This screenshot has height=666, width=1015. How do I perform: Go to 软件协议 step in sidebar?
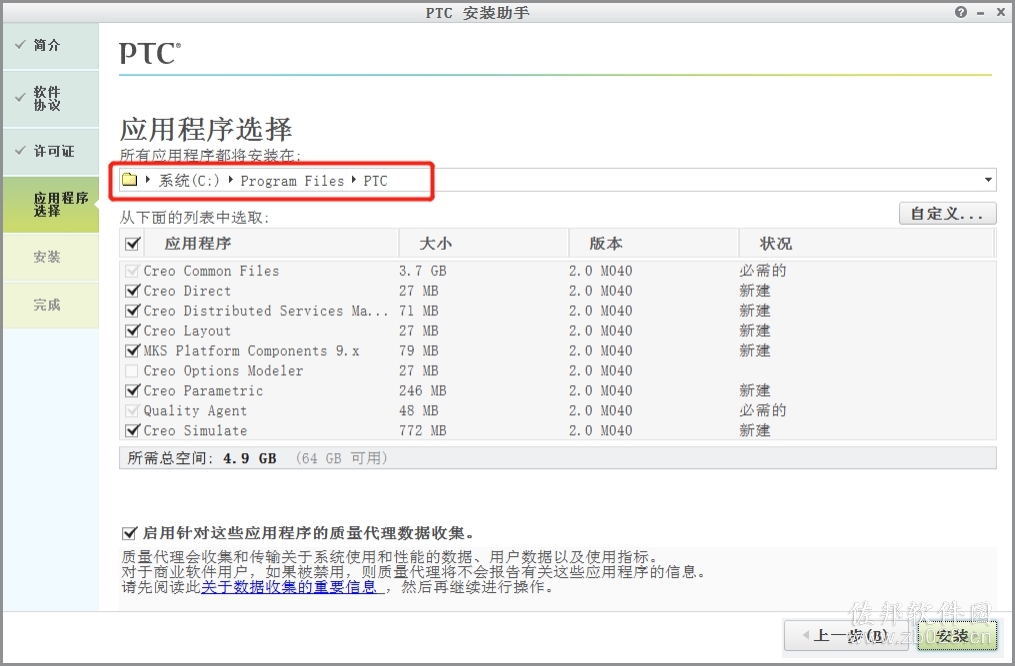point(51,98)
